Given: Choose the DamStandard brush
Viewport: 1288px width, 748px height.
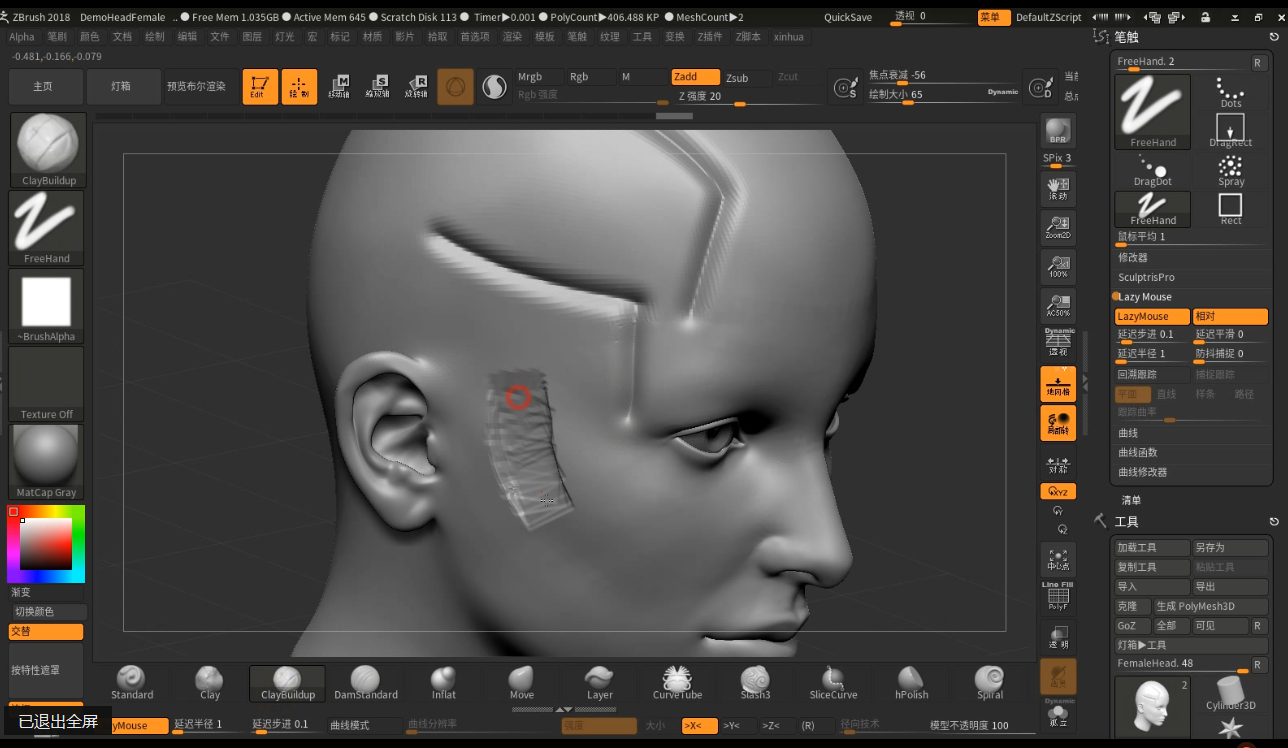Looking at the screenshot, I should (365, 683).
